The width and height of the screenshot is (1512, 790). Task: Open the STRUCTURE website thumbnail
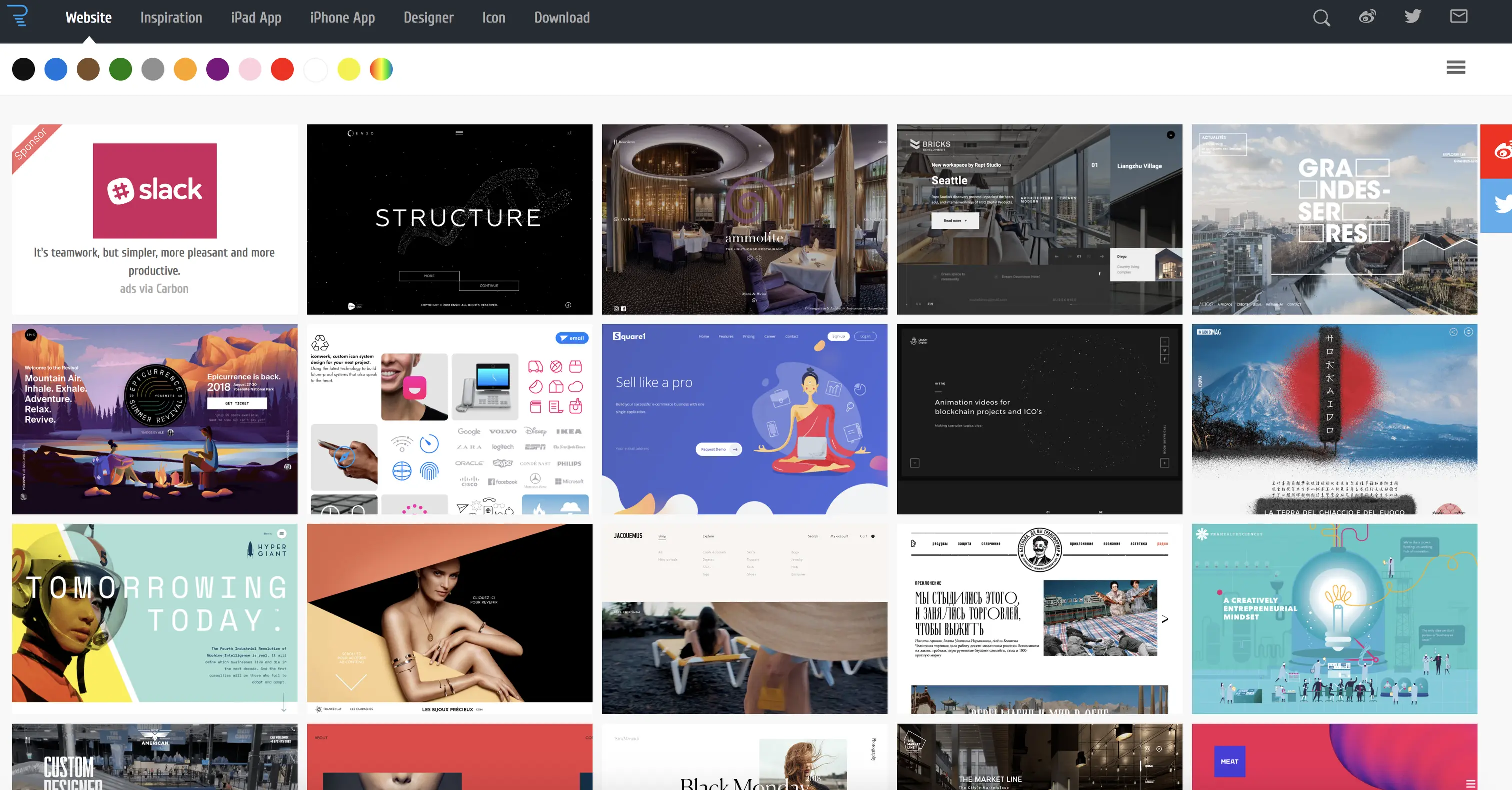(x=449, y=219)
